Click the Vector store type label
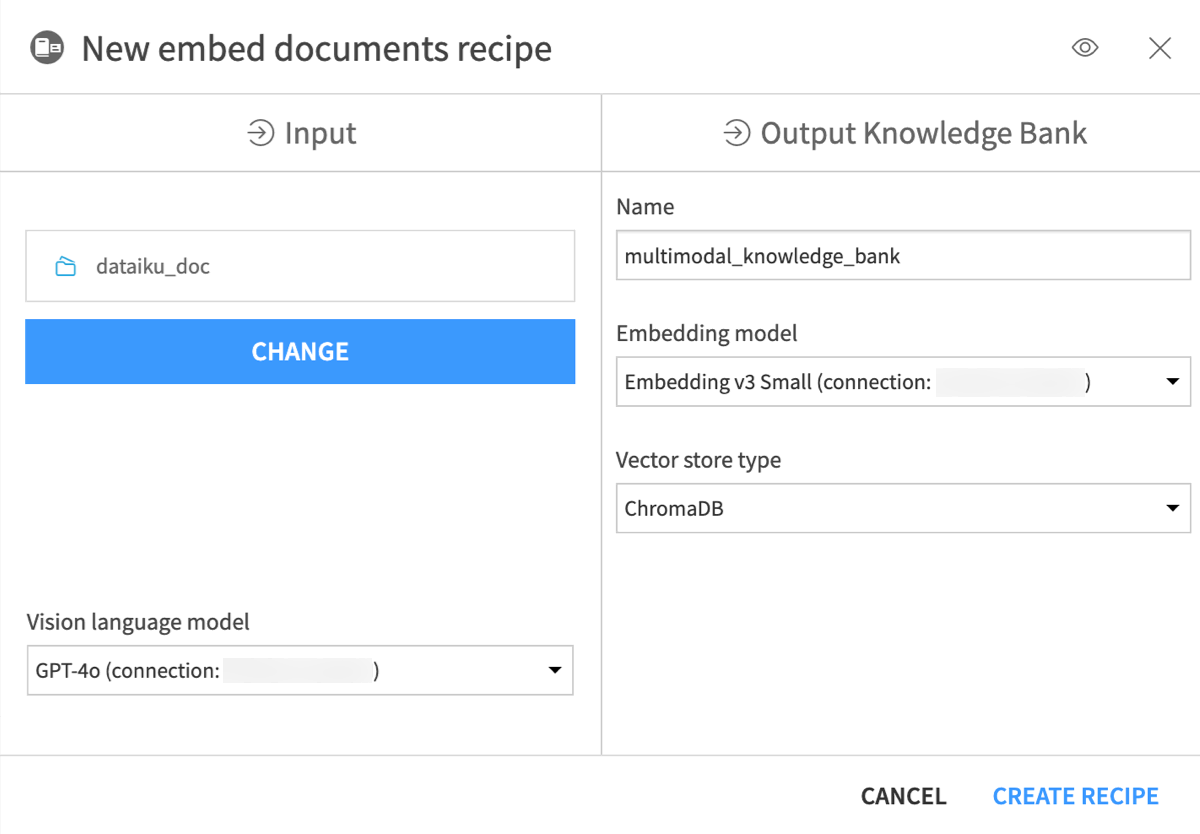Viewport: 1200px width, 834px height. tap(698, 460)
